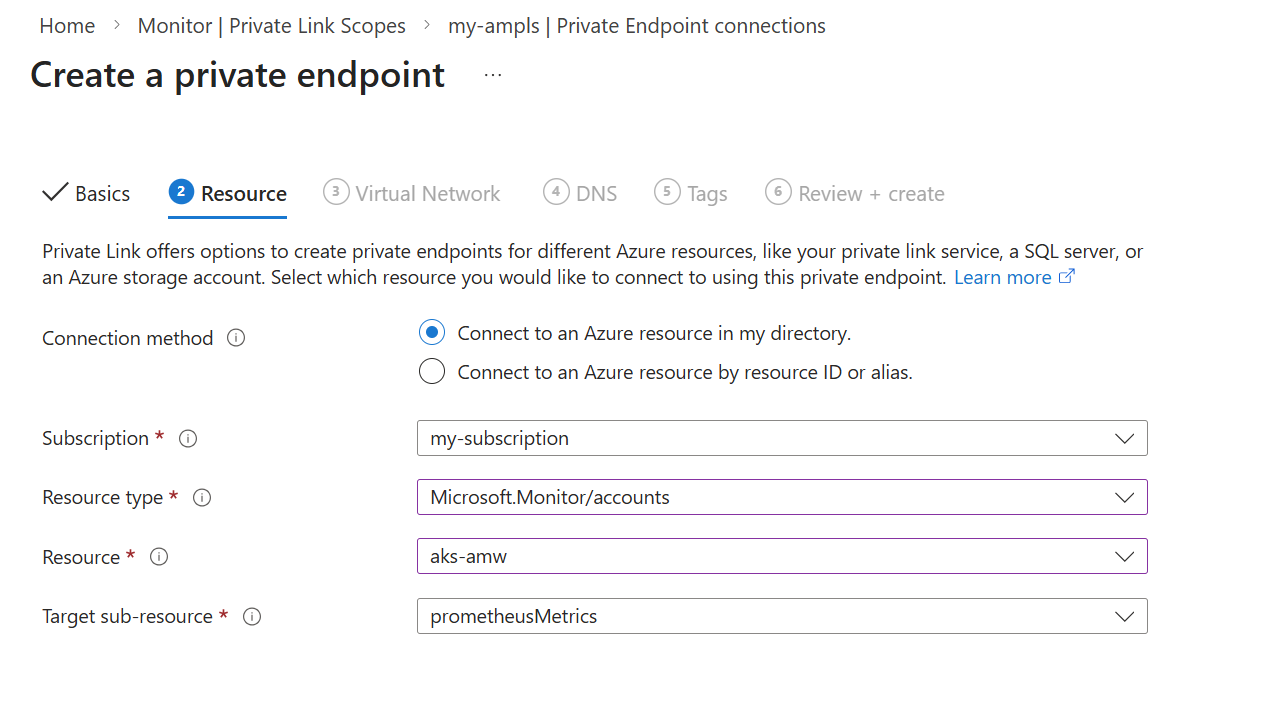Click info icon beside Subscription label
This screenshot has height=712, width=1283.
(x=188, y=438)
